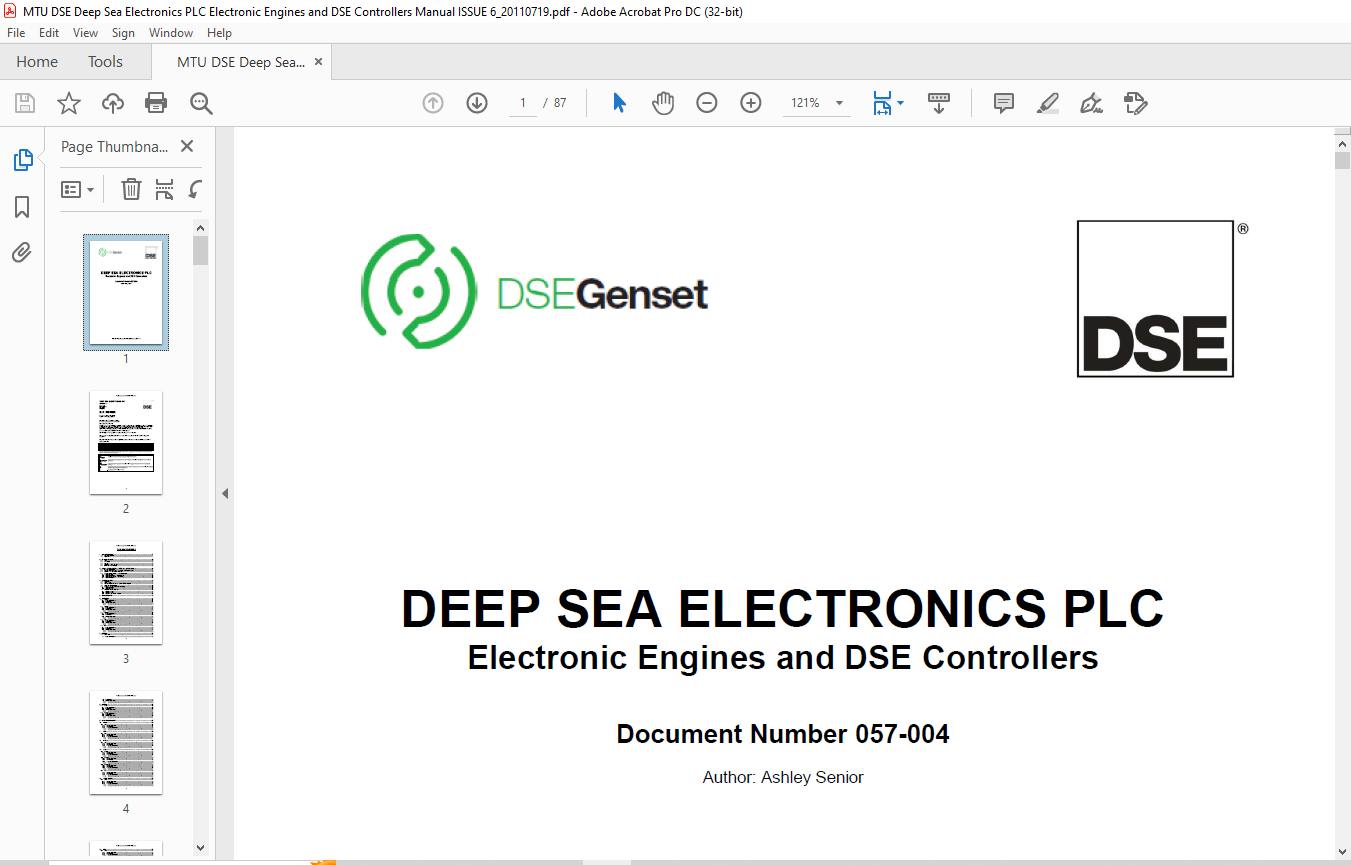Open the Page Thumbnails sidebar icon

point(22,159)
